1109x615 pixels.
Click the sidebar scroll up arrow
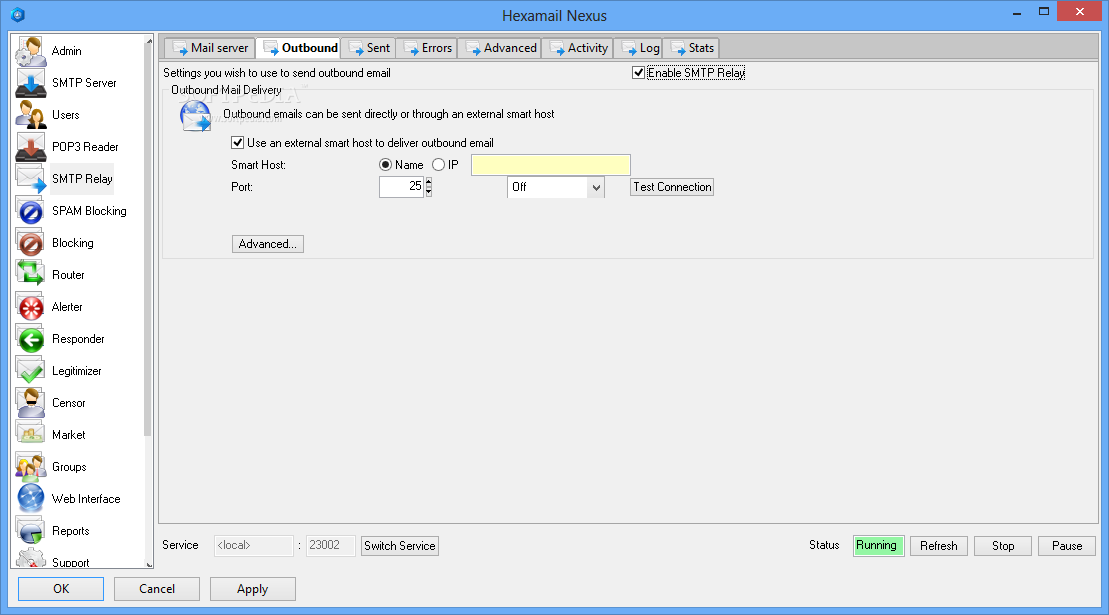click(x=149, y=41)
